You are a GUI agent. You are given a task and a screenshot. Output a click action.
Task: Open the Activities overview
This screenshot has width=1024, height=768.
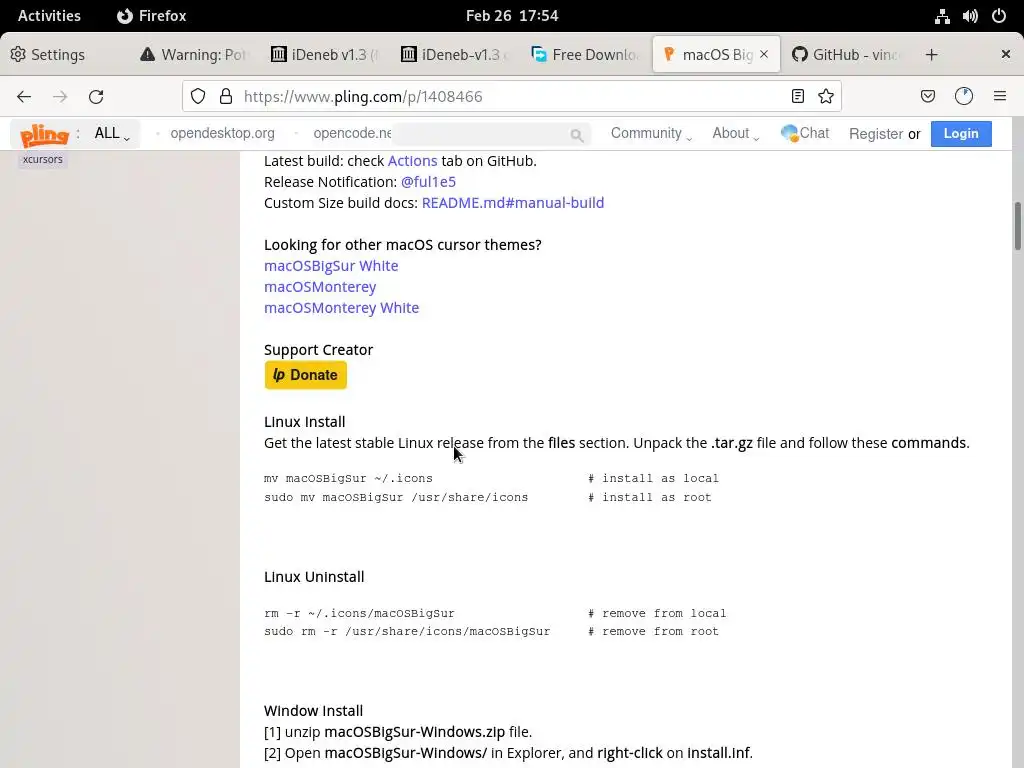point(49,16)
